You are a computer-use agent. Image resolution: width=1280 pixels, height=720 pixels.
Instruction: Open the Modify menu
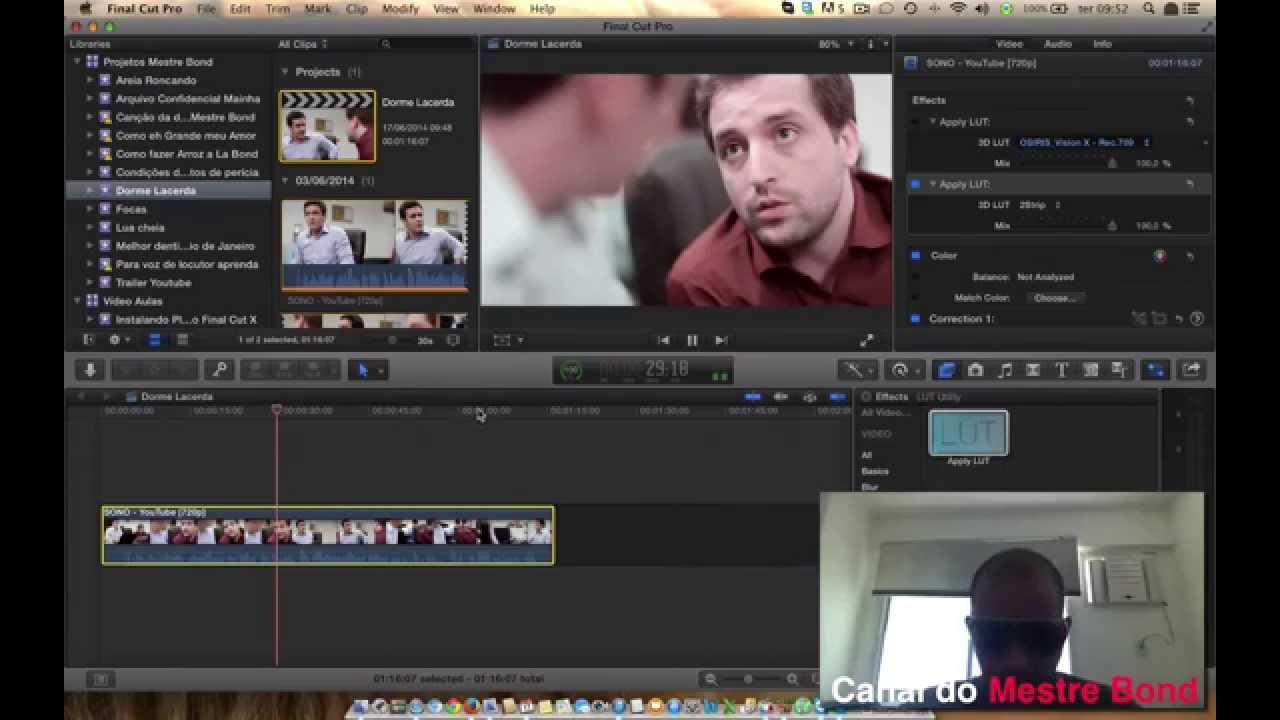click(400, 9)
